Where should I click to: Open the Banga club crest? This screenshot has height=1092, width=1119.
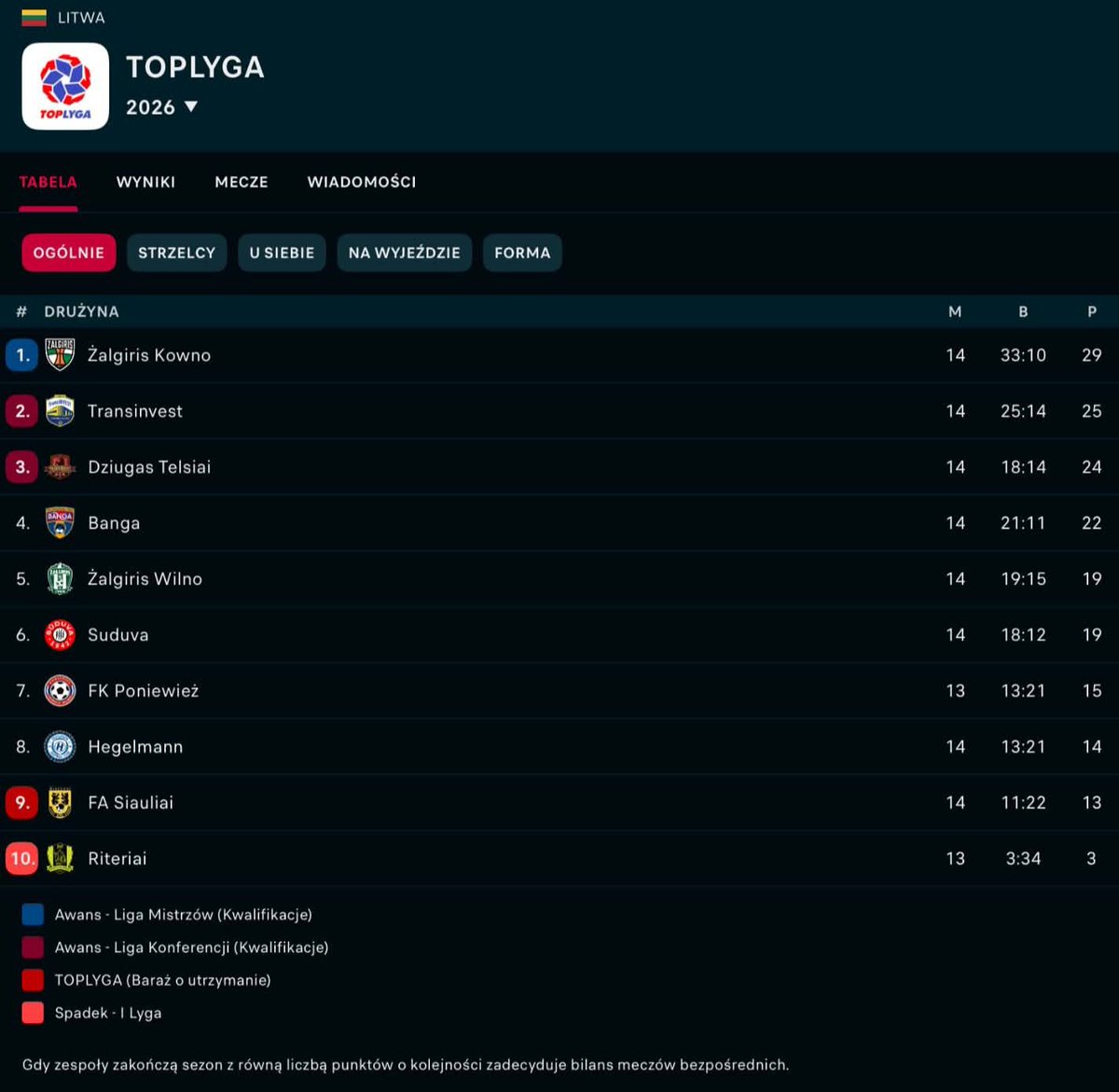(x=60, y=523)
